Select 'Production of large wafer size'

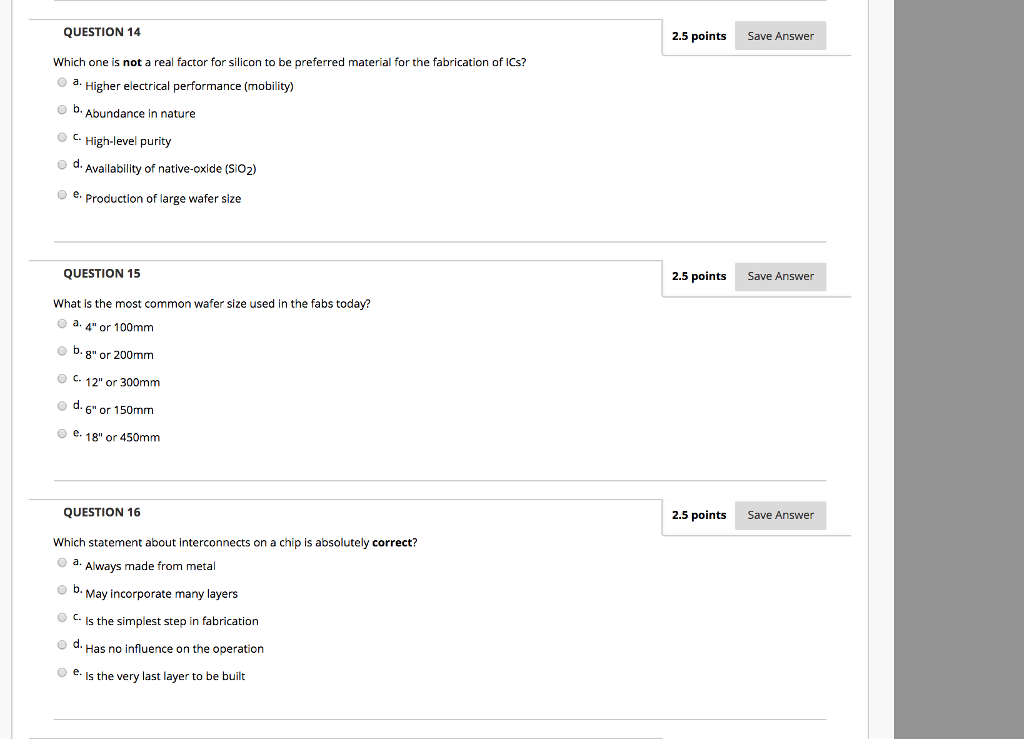(61, 194)
